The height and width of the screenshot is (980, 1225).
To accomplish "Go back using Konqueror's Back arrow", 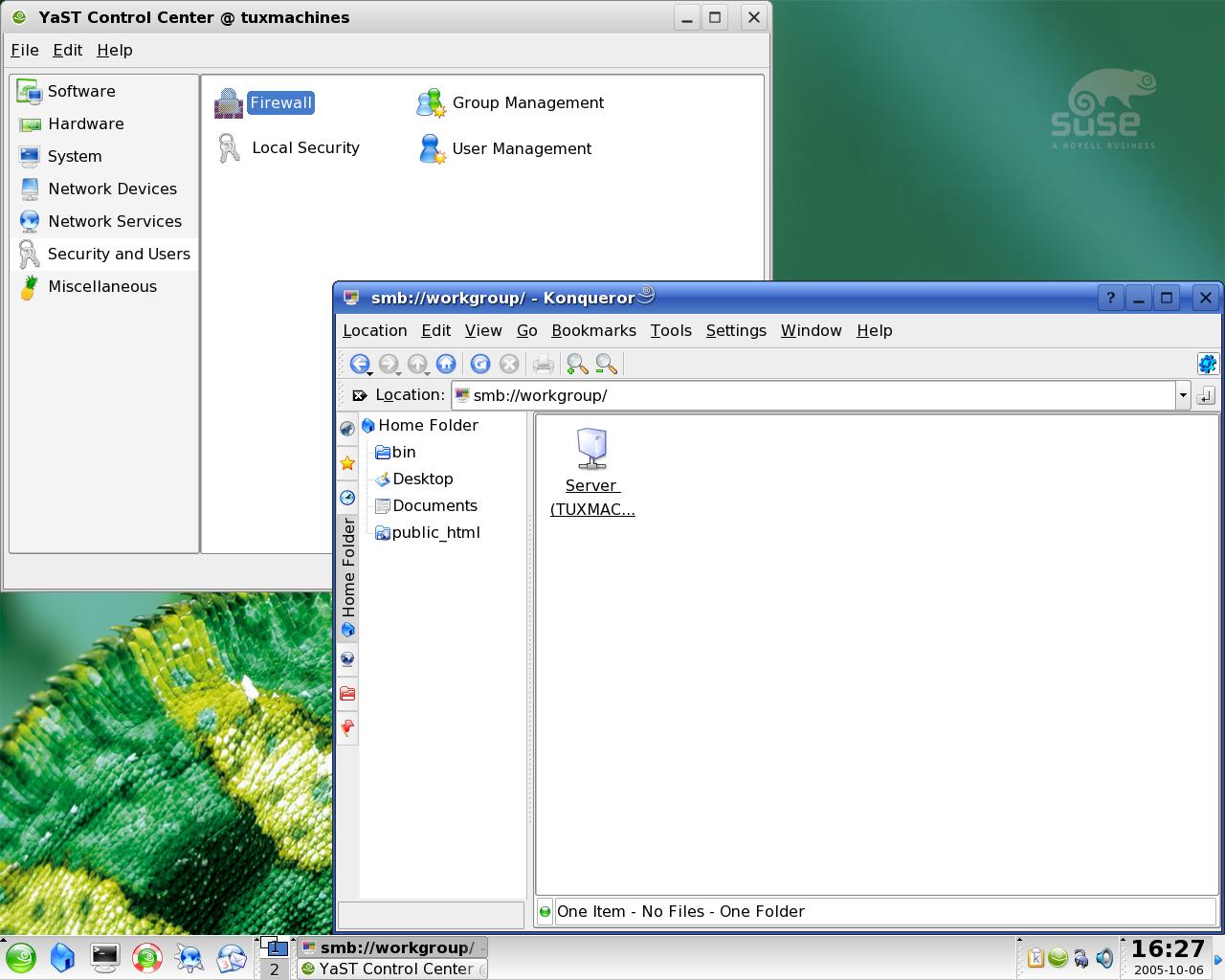I will pyautogui.click(x=359, y=364).
